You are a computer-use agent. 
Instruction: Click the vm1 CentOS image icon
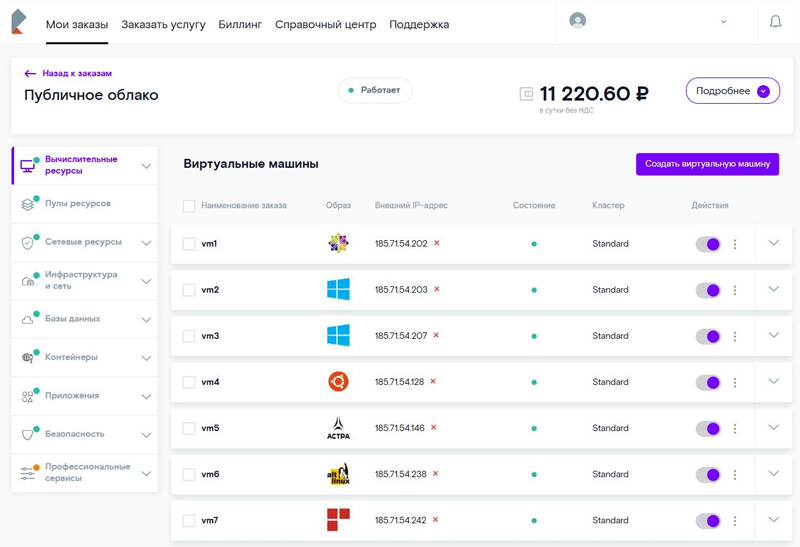[x=338, y=243]
